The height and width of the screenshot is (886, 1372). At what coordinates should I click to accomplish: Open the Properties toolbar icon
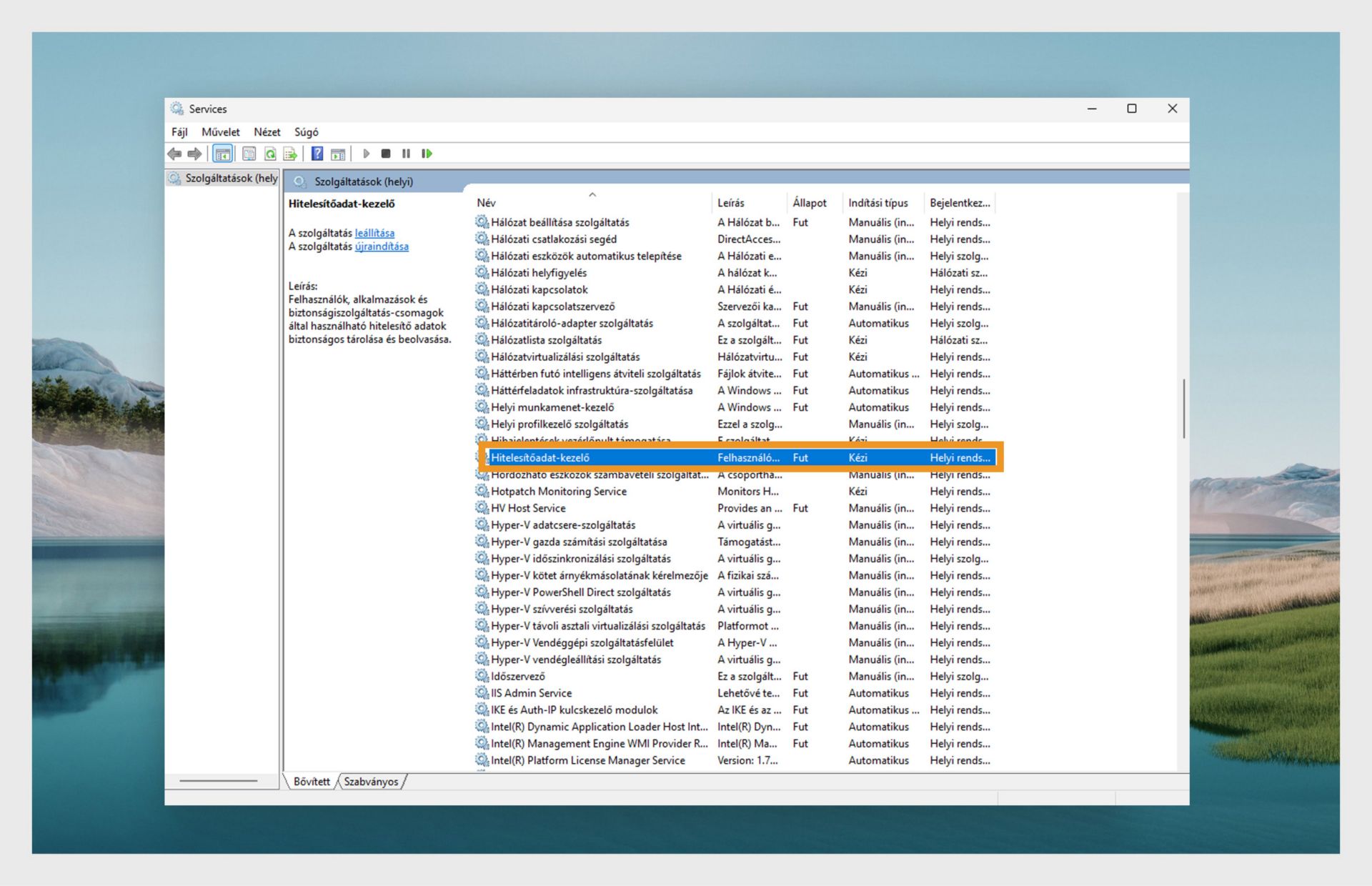(x=249, y=154)
